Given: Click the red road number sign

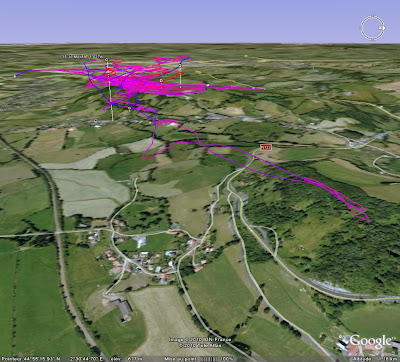Looking at the screenshot, I should click(x=266, y=147).
